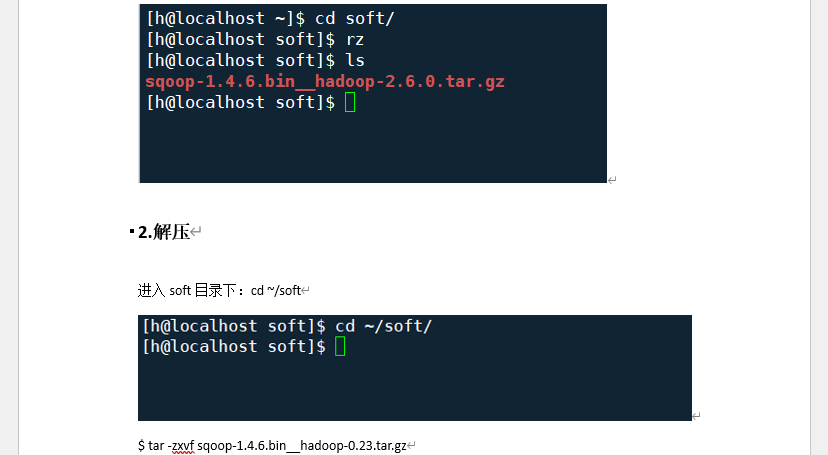Click the green cursor below the "cd ~/soft/" line
This screenshot has height=455, width=828.
coord(341,346)
